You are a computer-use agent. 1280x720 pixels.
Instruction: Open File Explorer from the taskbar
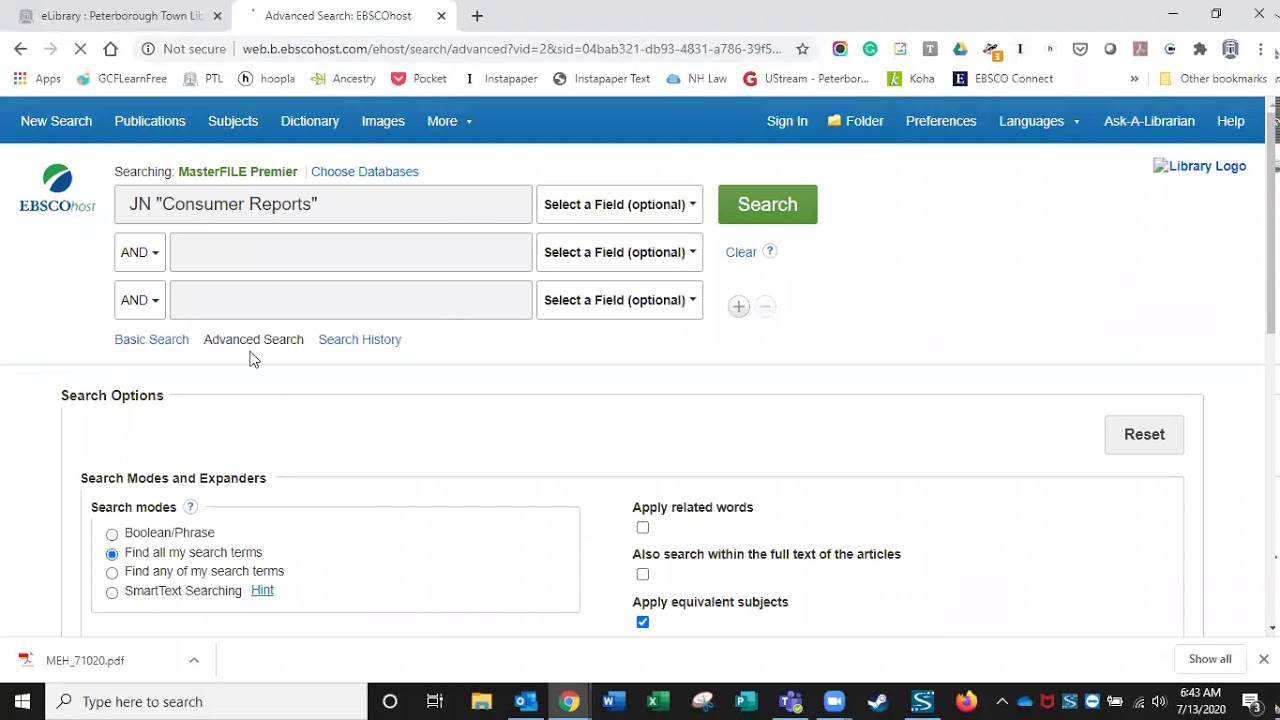tap(481, 701)
